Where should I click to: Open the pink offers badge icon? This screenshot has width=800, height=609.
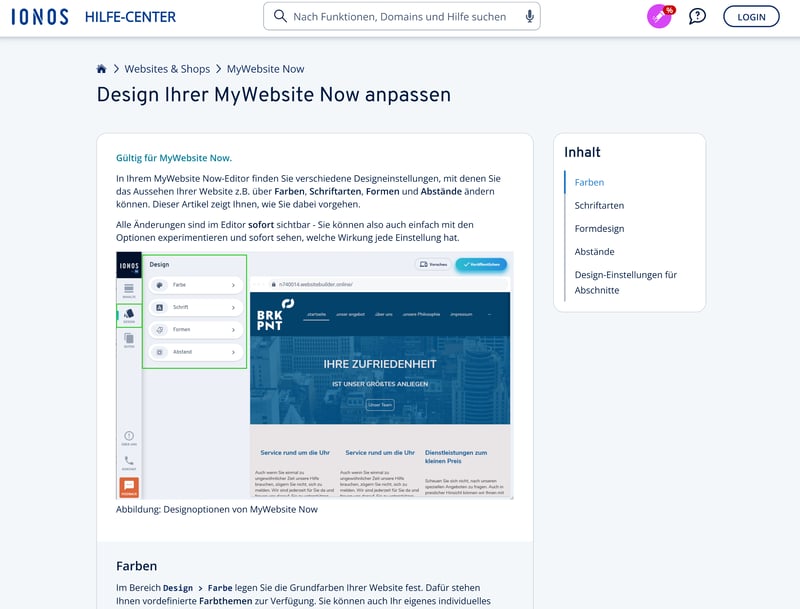click(x=660, y=16)
